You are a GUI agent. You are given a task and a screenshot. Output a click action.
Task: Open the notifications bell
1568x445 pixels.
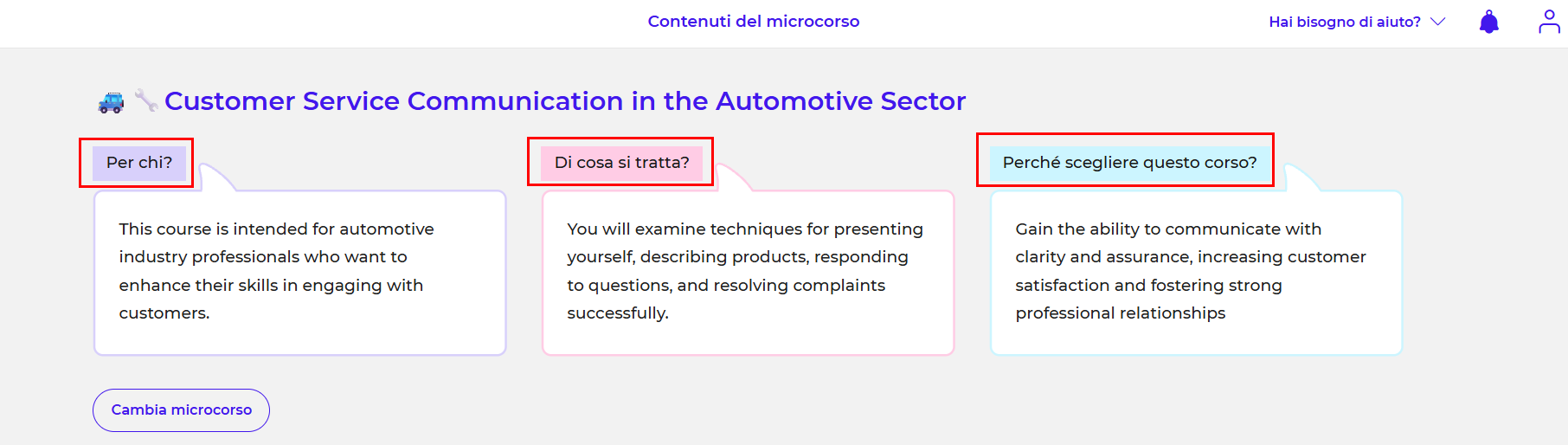[1488, 22]
